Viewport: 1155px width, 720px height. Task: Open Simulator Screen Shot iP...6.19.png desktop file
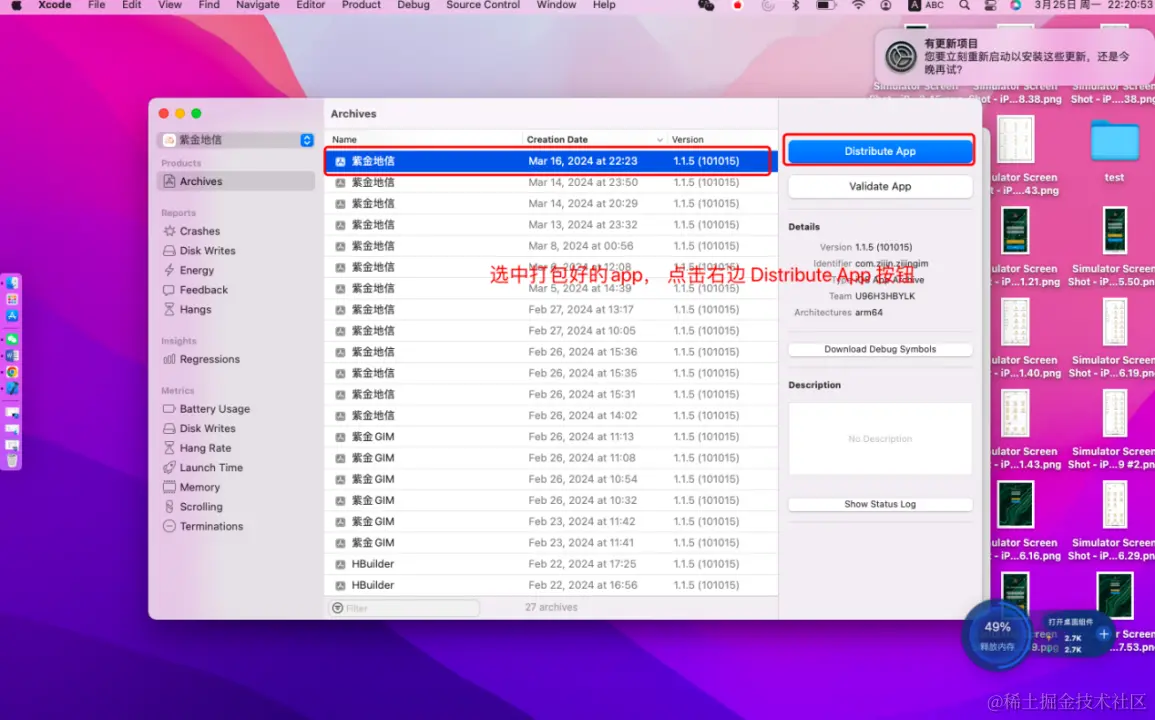[x=1114, y=339]
